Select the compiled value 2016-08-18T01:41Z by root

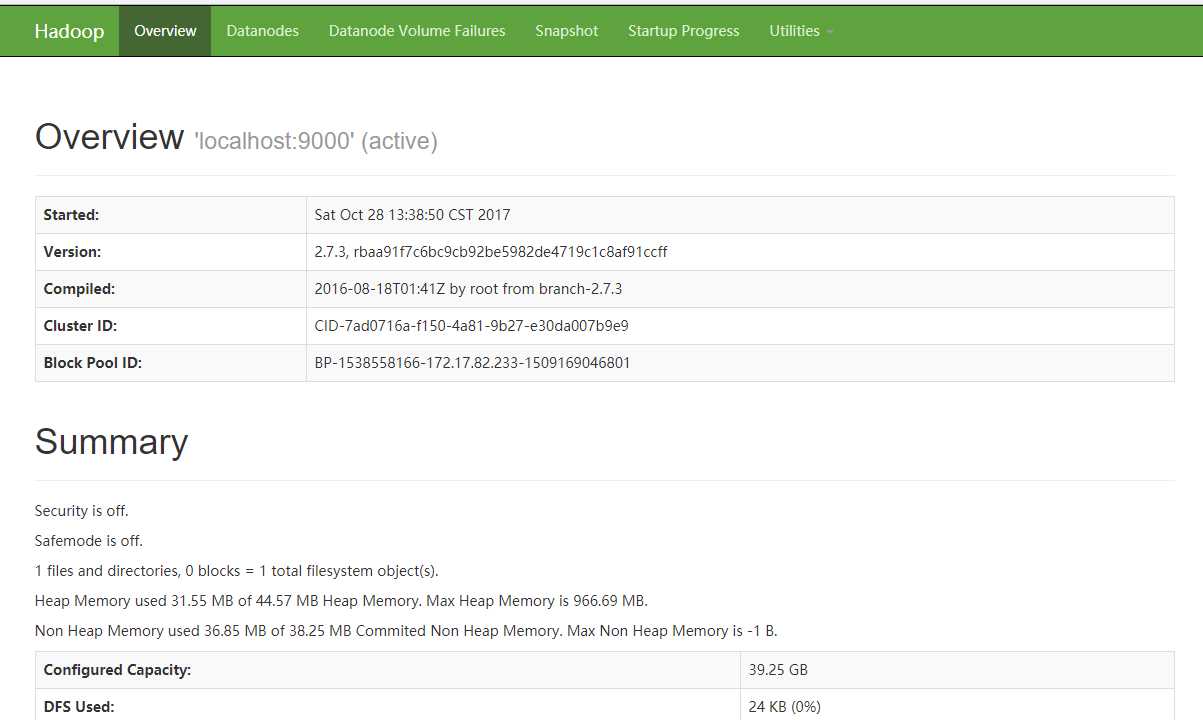tap(468, 289)
